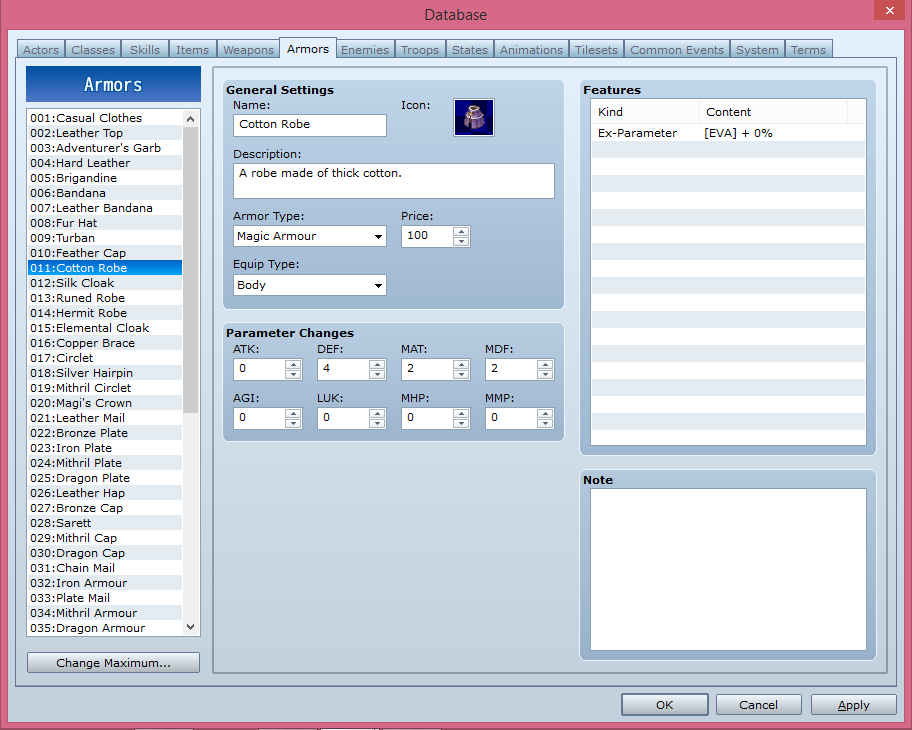Decrease the Price value

coord(461,241)
